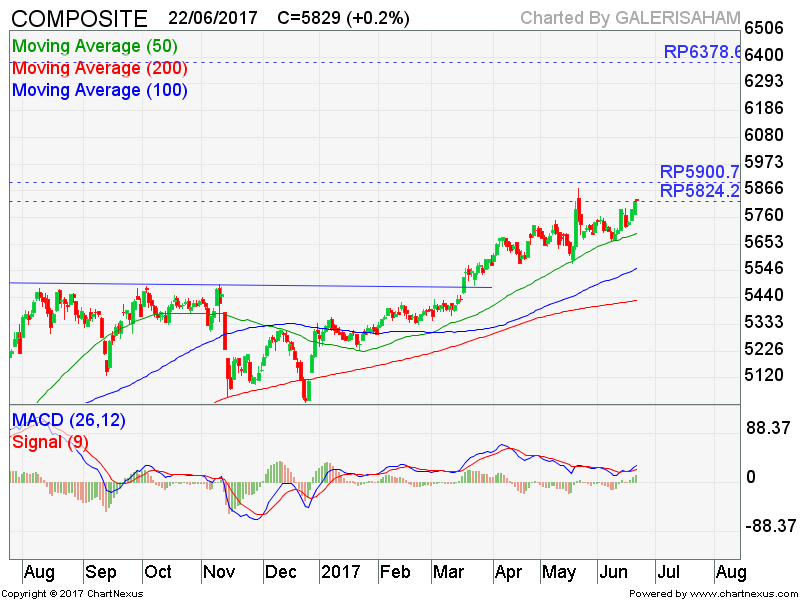
Task: Select the Jul marker on the time axis
Action: pyautogui.click(x=667, y=572)
